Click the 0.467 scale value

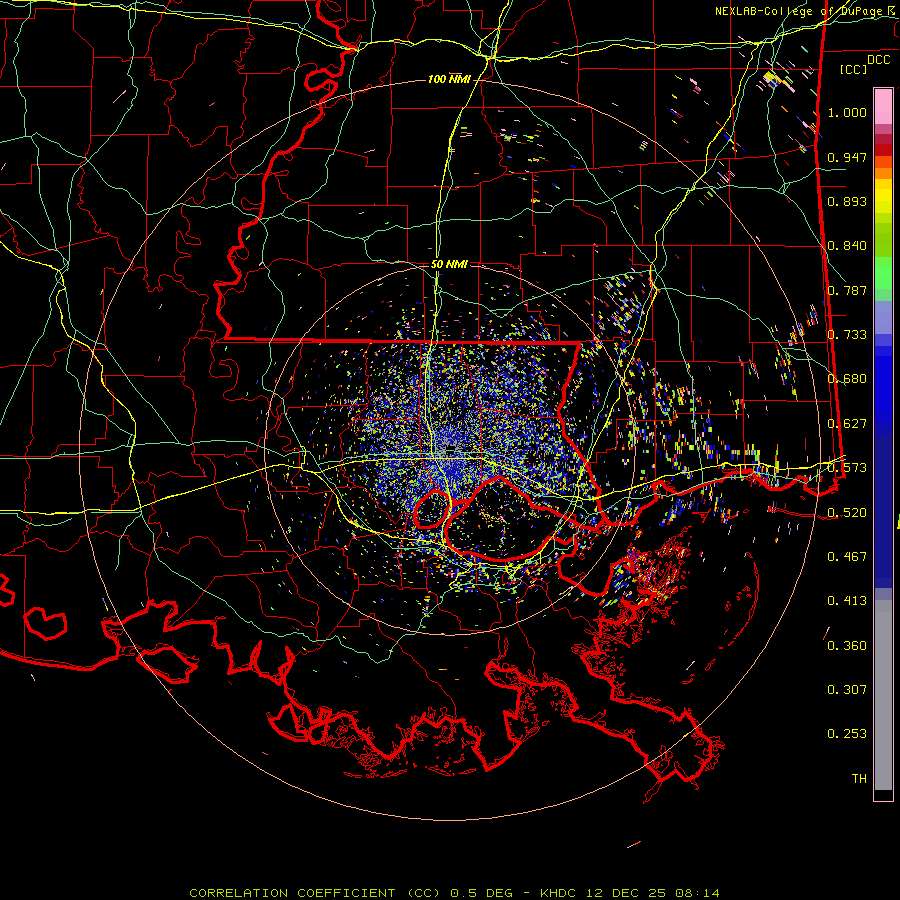[847, 557]
